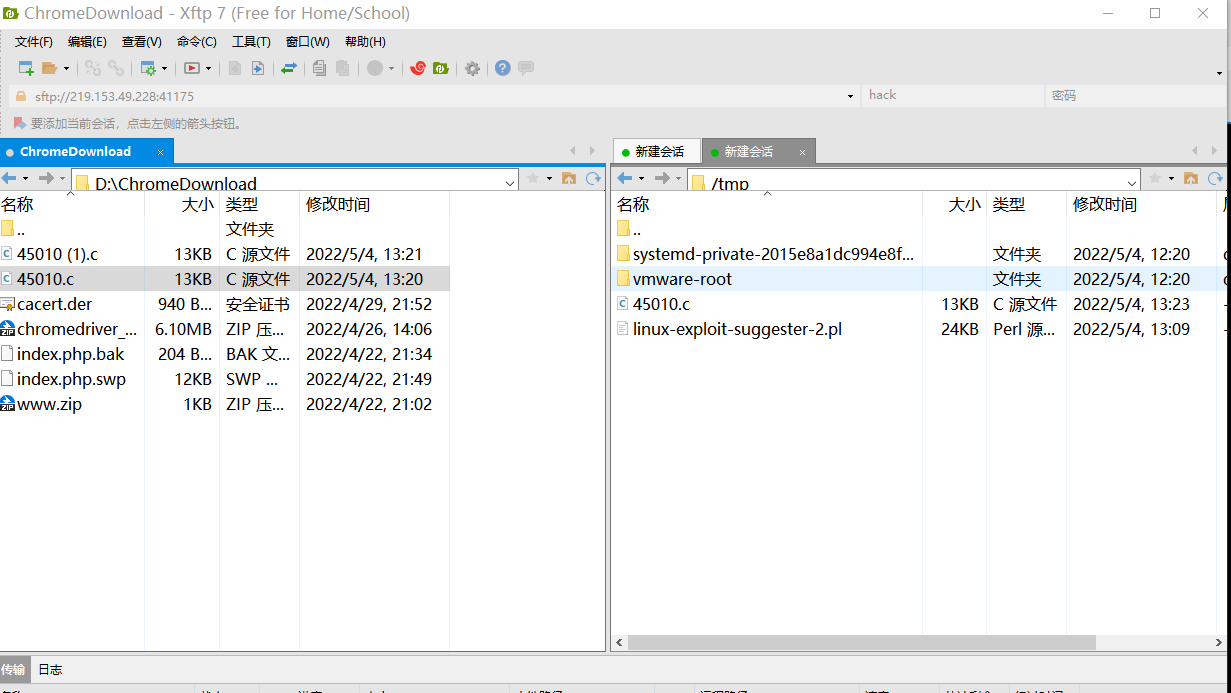The width and height of the screenshot is (1231, 693).
Task: Click the Open Session folder icon
Action: tap(49, 68)
